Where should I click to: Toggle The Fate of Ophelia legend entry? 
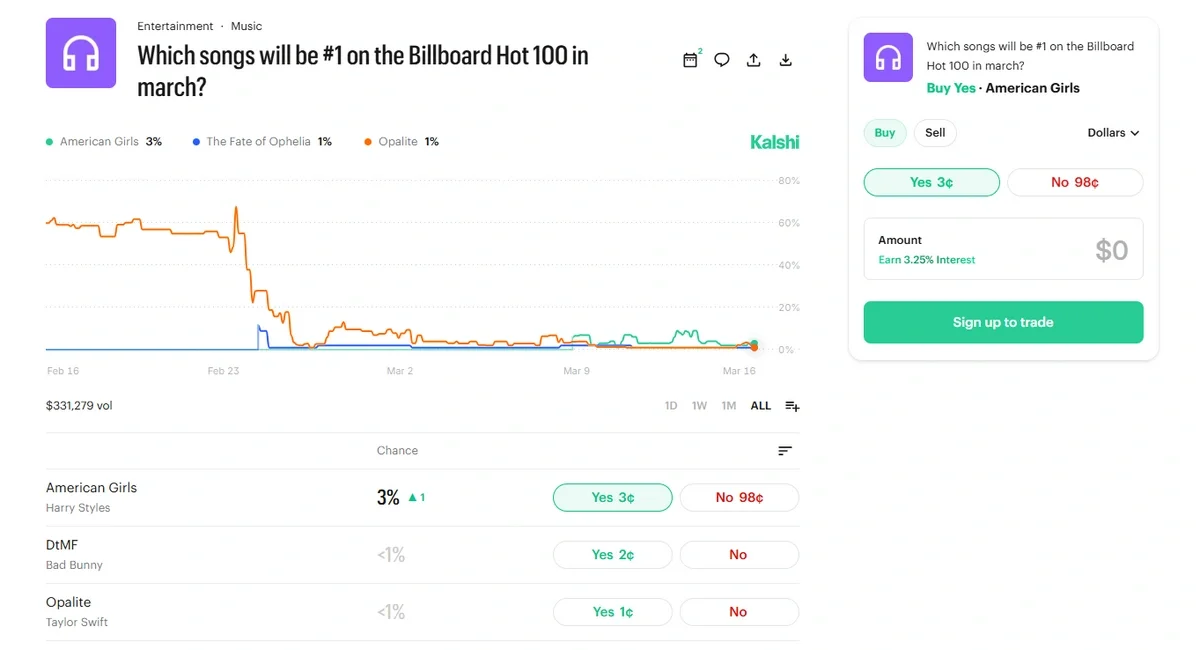[x=260, y=141]
